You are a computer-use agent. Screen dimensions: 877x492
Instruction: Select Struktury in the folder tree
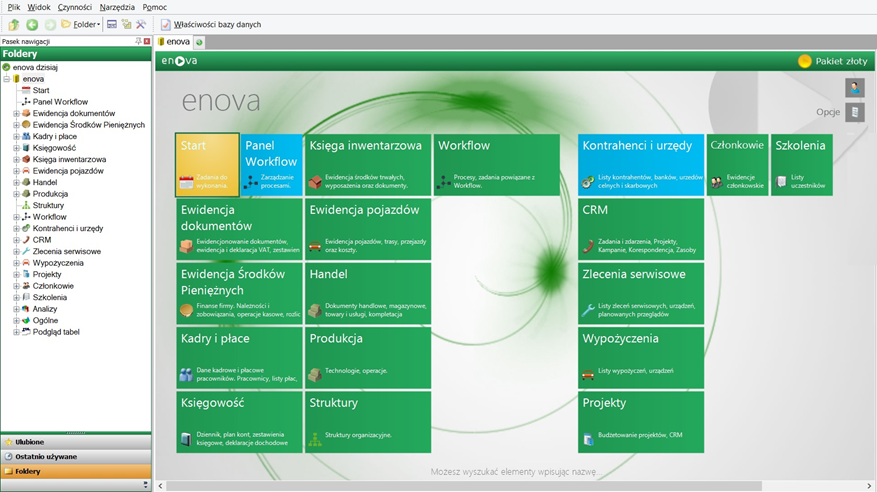(48, 205)
